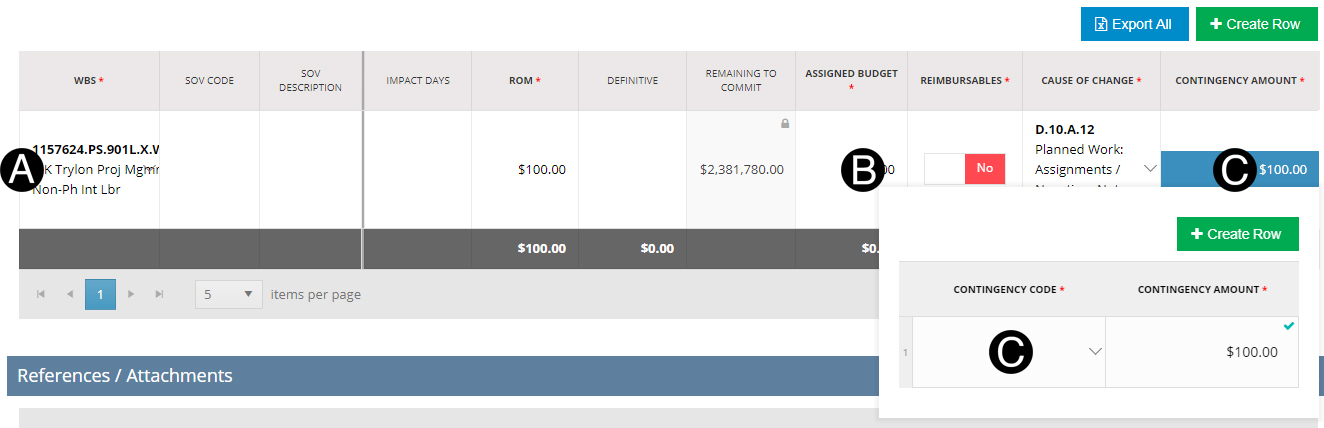This screenshot has width=1324, height=428.
Task: Open the Contingency Code dropdown in popup
Action: [1095, 352]
